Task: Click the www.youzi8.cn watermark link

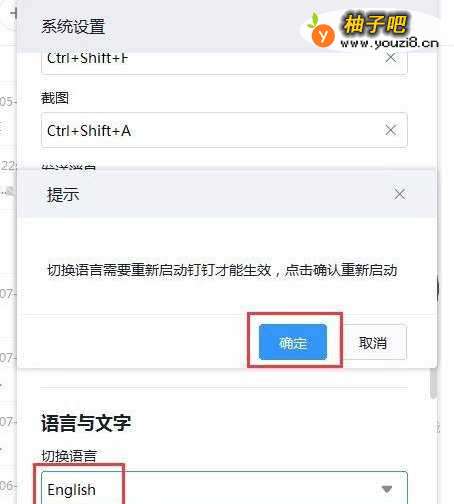Action: point(389,43)
